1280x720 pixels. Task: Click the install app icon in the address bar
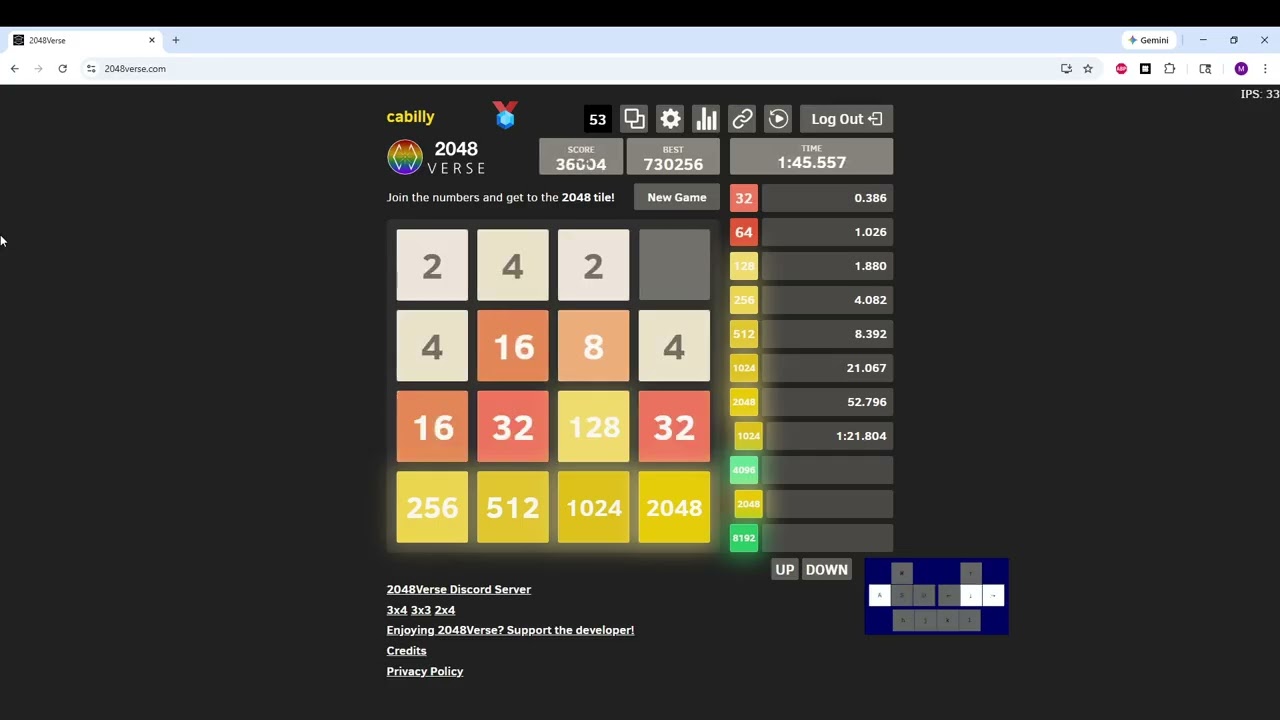[x=1066, y=69]
